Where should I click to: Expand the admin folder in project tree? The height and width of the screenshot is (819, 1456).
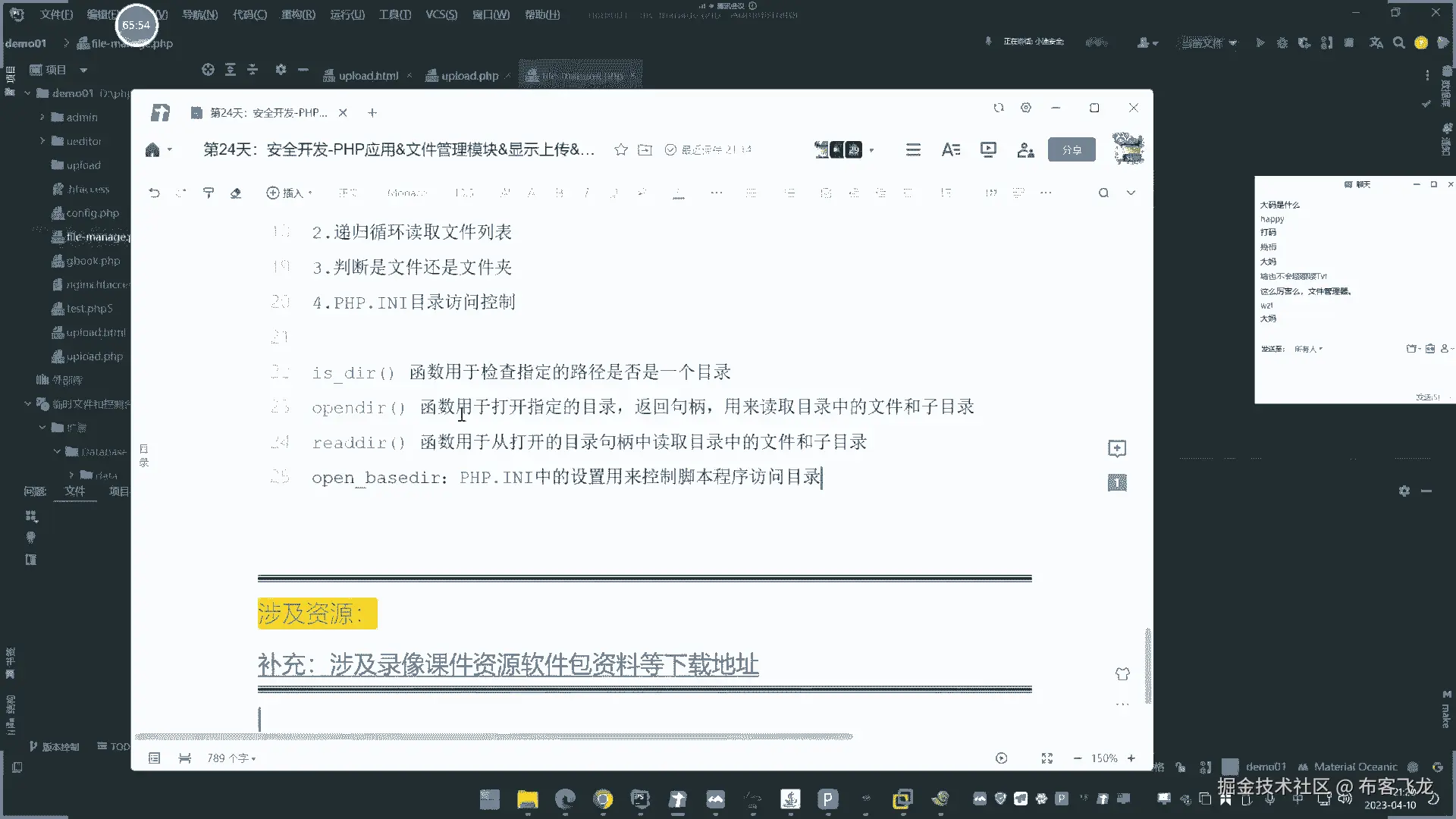[x=42, y=117]
